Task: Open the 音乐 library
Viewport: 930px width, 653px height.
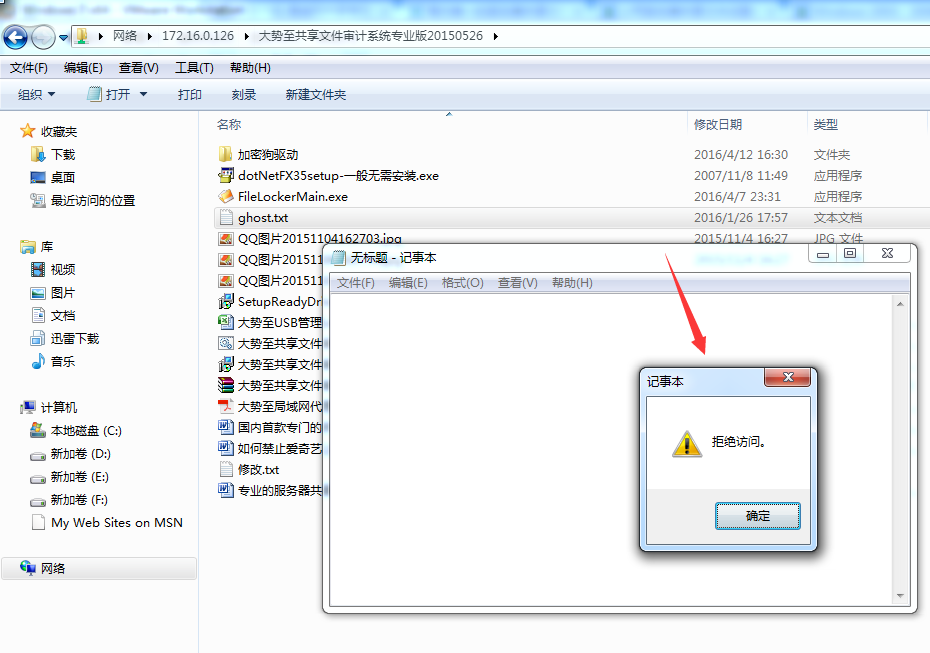Action: 62,362
